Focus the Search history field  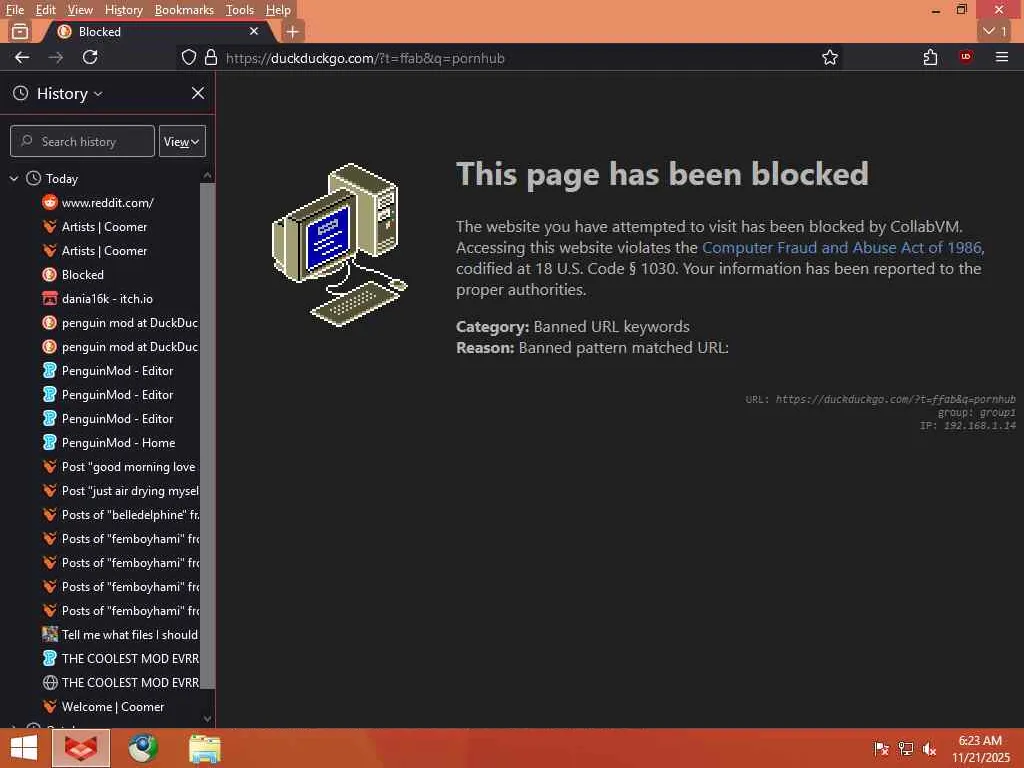pos(82,141)
